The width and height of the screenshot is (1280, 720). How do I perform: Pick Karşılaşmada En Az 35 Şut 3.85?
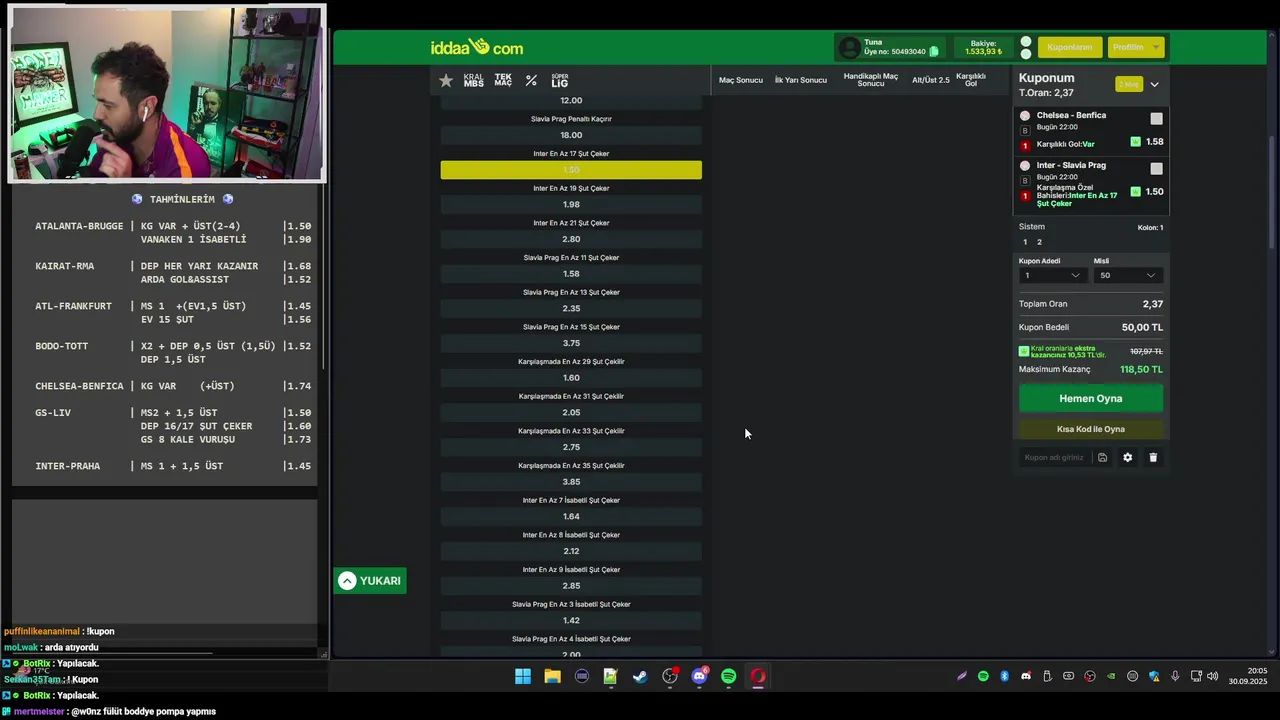(x=571, y=481)
